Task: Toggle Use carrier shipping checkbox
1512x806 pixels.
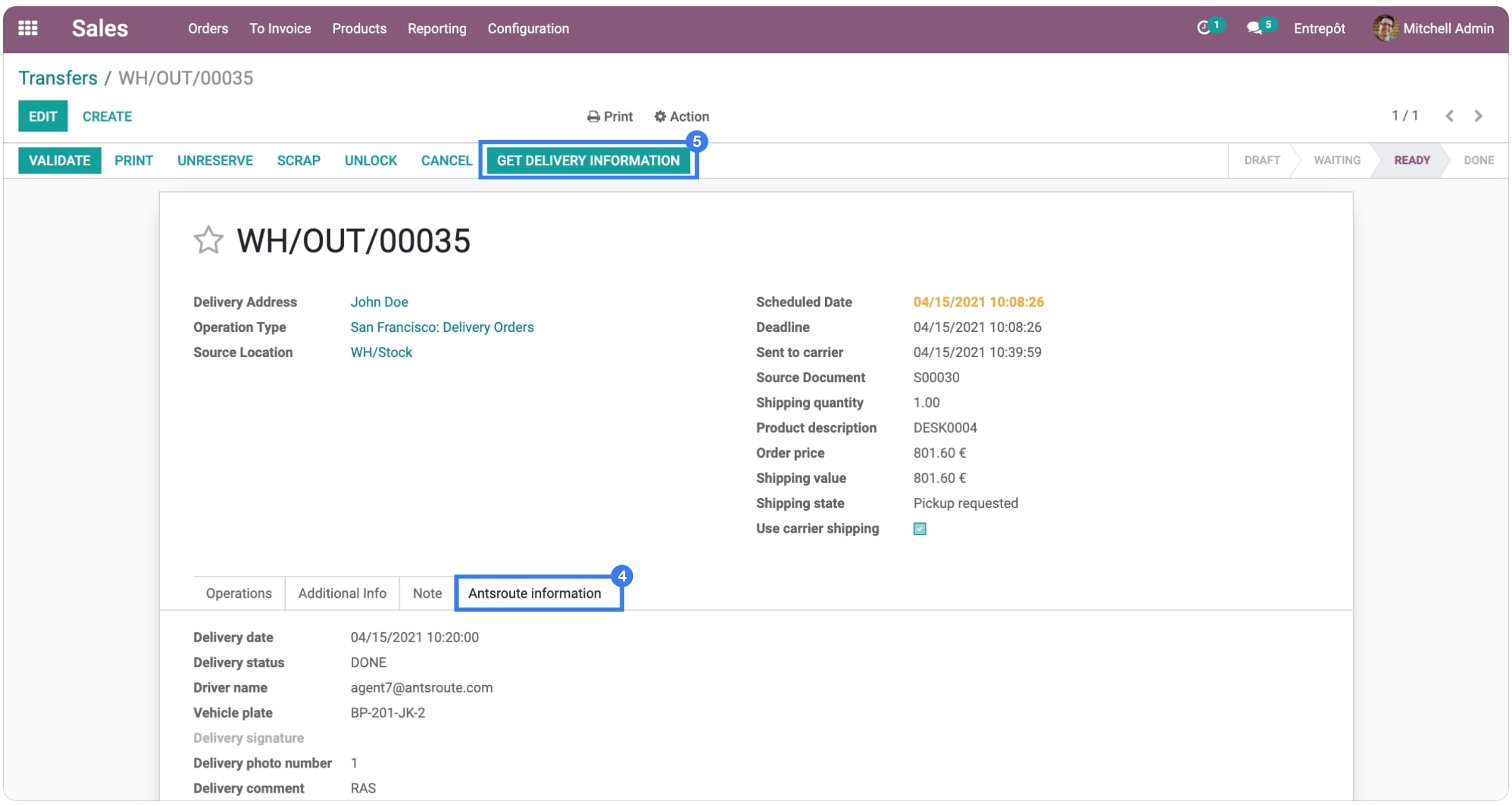Action: click(x=920, y=529)
